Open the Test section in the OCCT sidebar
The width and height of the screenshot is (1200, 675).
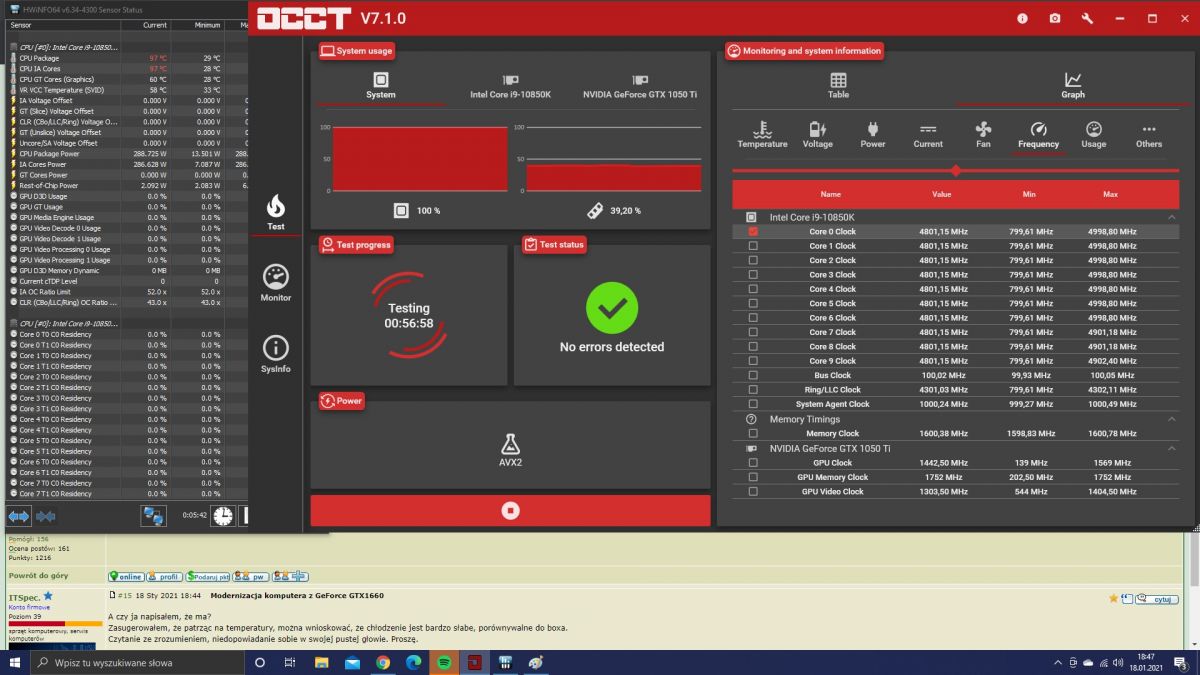point(275,211)
